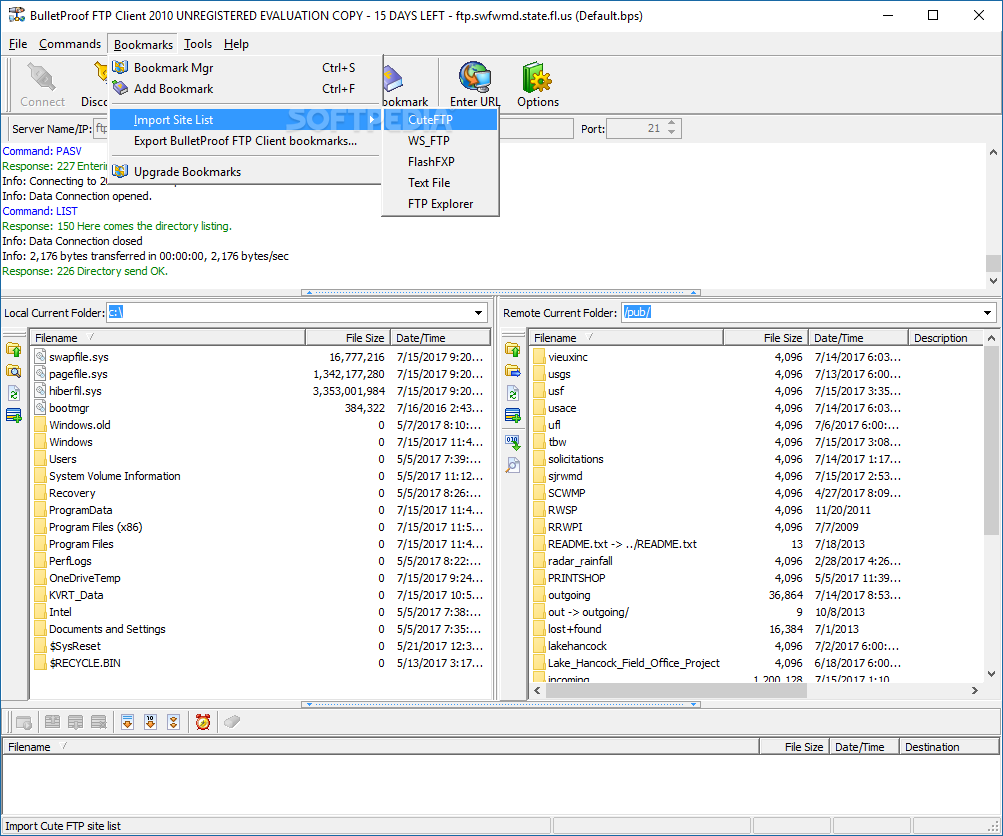Select the Windows.old folder
The width and height of the screenshot is (1003, 836).
79,425
